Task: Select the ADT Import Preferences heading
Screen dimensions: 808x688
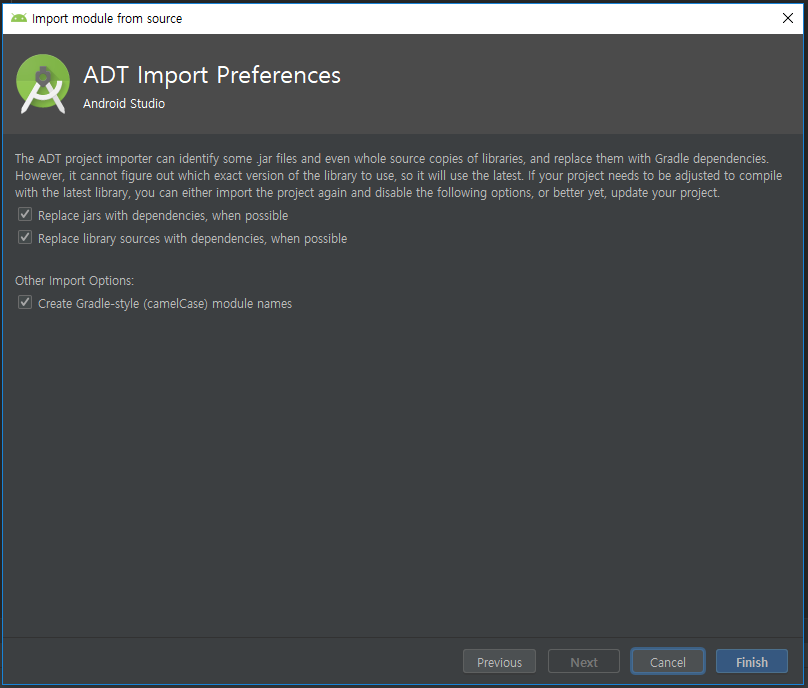Action: 212,75
